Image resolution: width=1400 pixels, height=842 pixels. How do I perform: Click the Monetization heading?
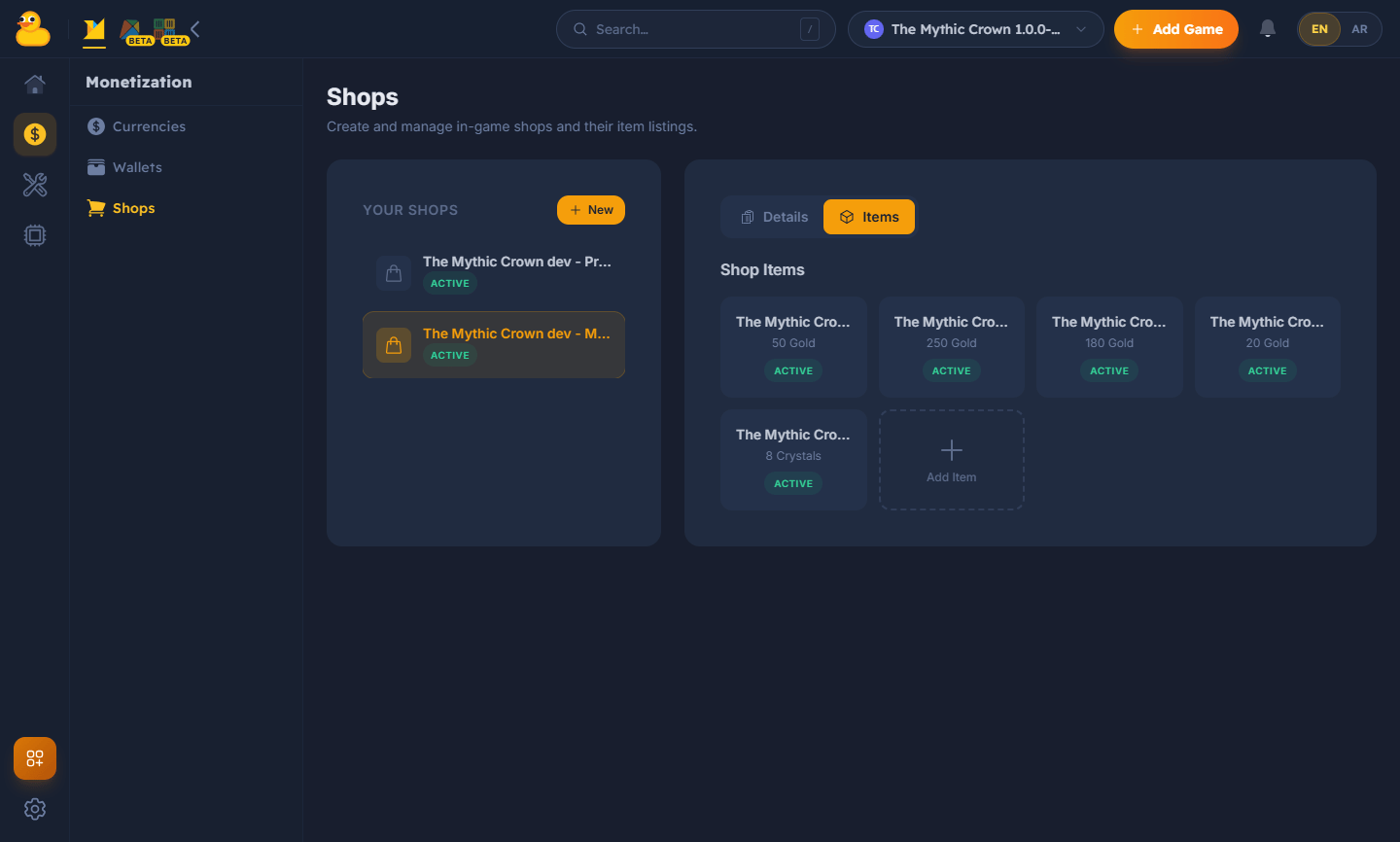[139, 82]
